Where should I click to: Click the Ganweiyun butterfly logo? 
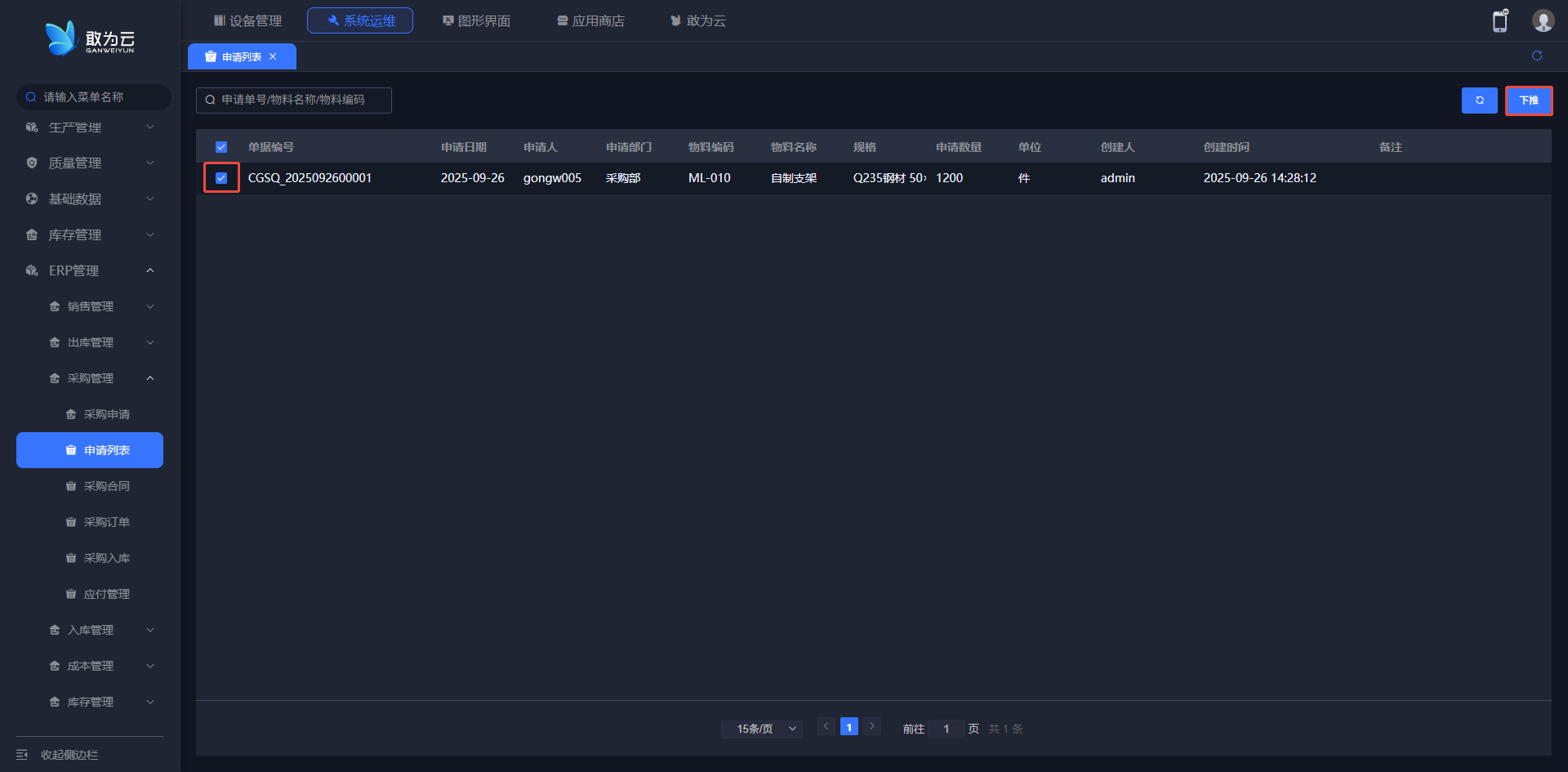[x=60, y=38]
